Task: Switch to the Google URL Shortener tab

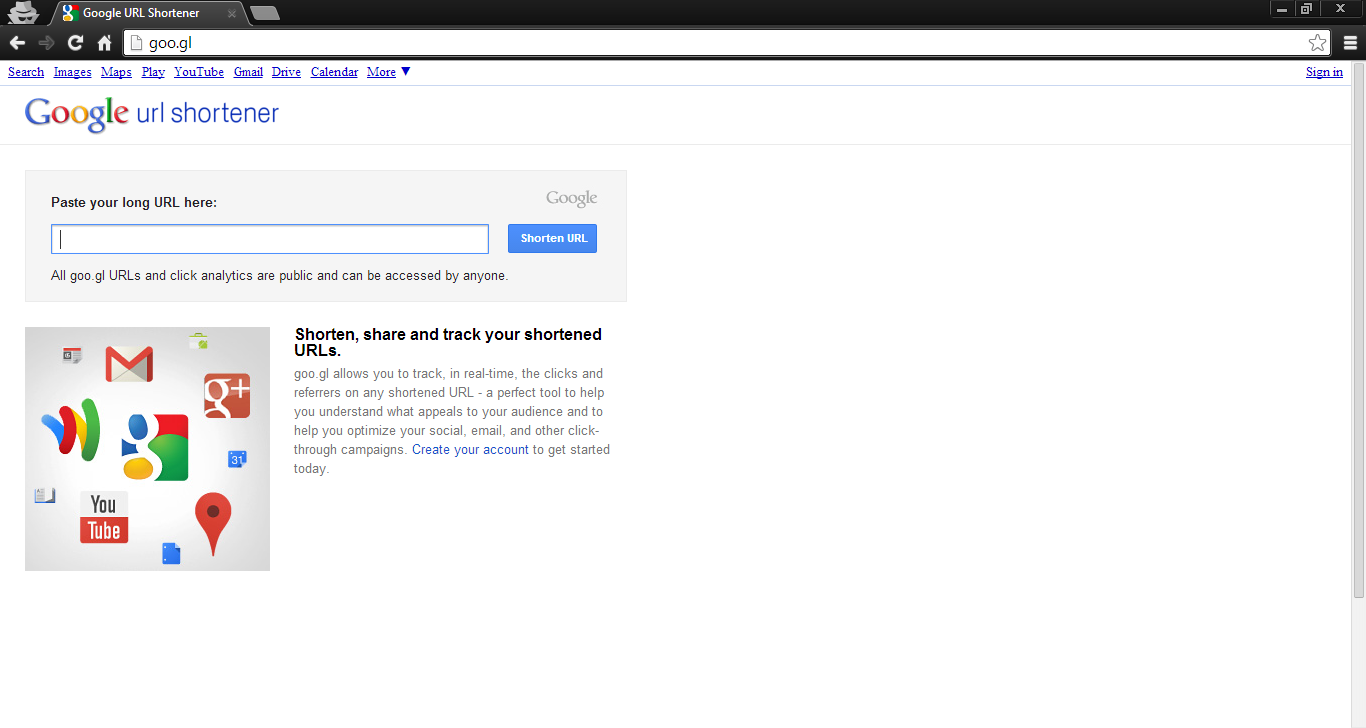Action: tap(140, 14)
